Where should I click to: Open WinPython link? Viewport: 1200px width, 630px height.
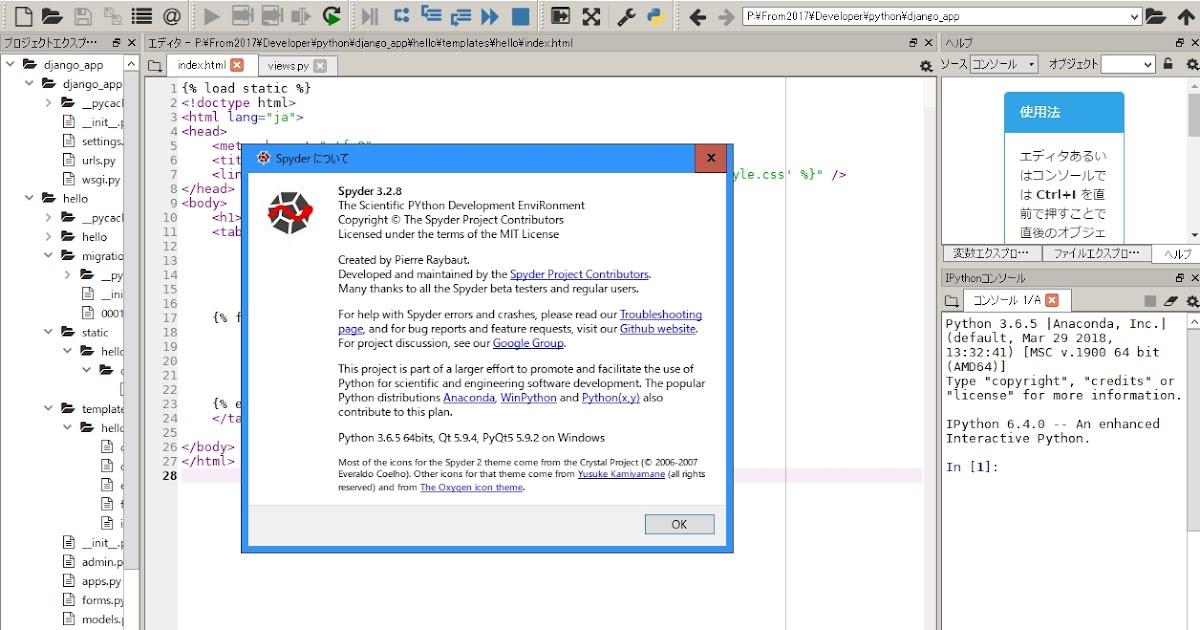[x=528, y=398]
